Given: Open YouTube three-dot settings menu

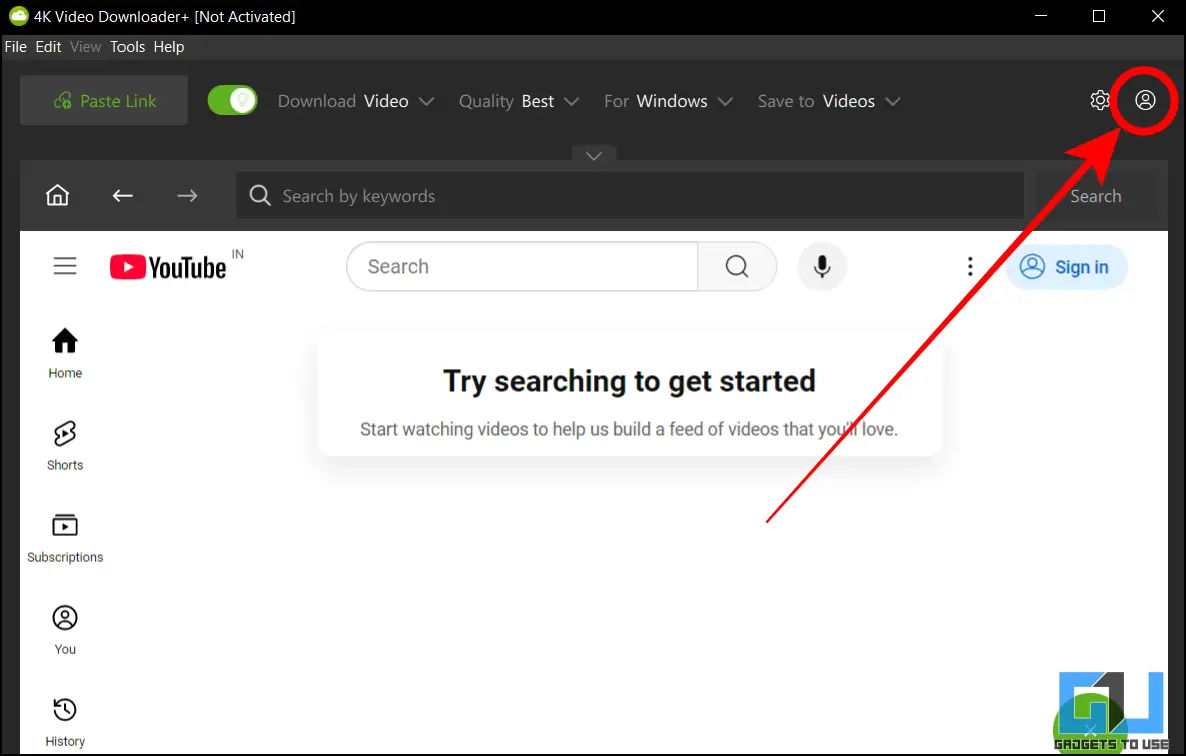Looking at the screenshot, I should [x=970, y=266].
